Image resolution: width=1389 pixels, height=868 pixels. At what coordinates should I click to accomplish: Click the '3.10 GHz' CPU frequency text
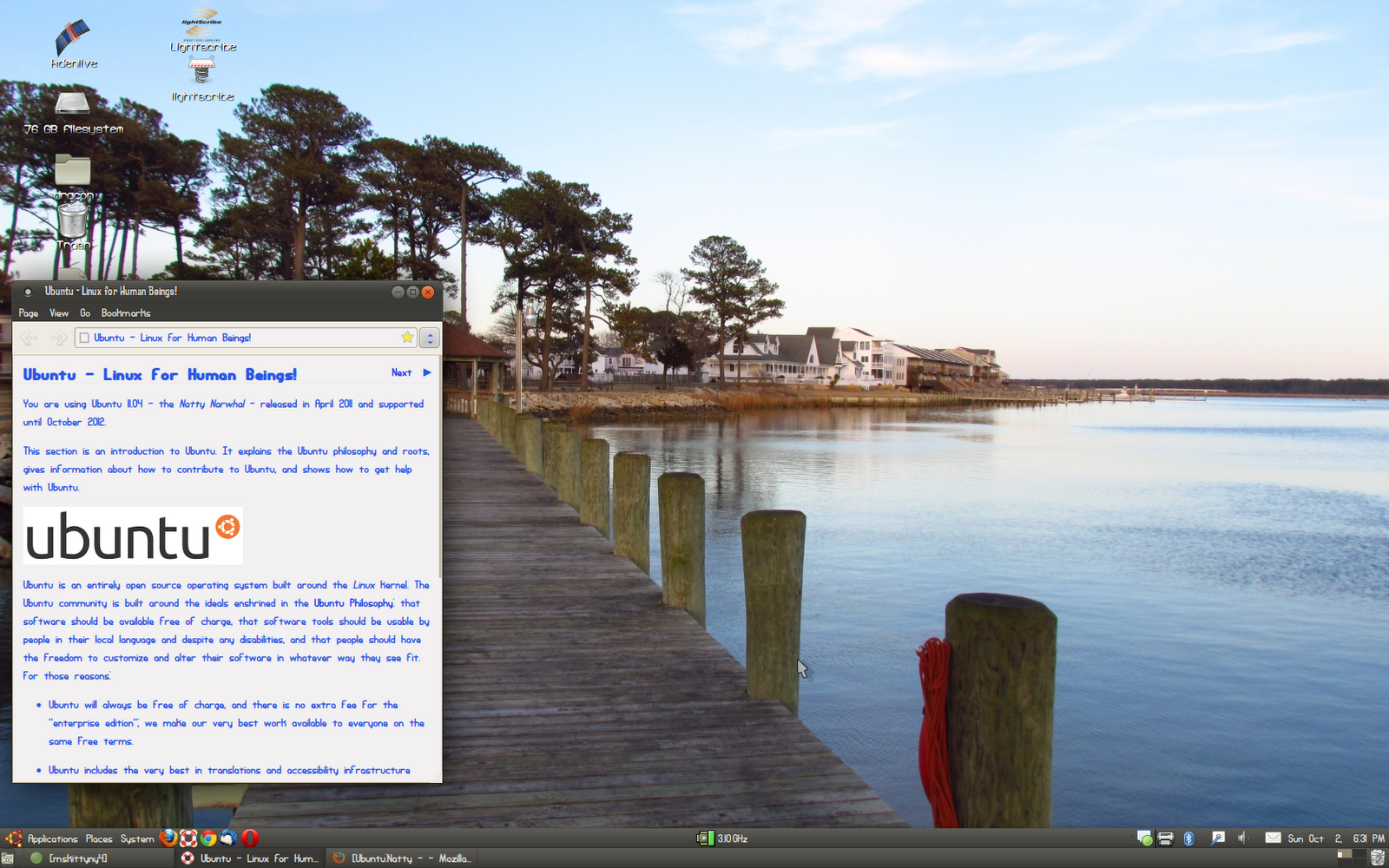point(732,838)
